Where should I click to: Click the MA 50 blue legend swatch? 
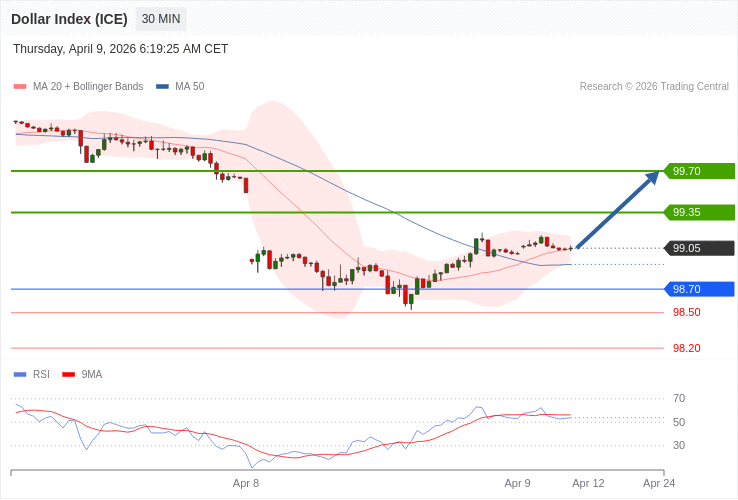pyautogui.click(x=162, y=87)
